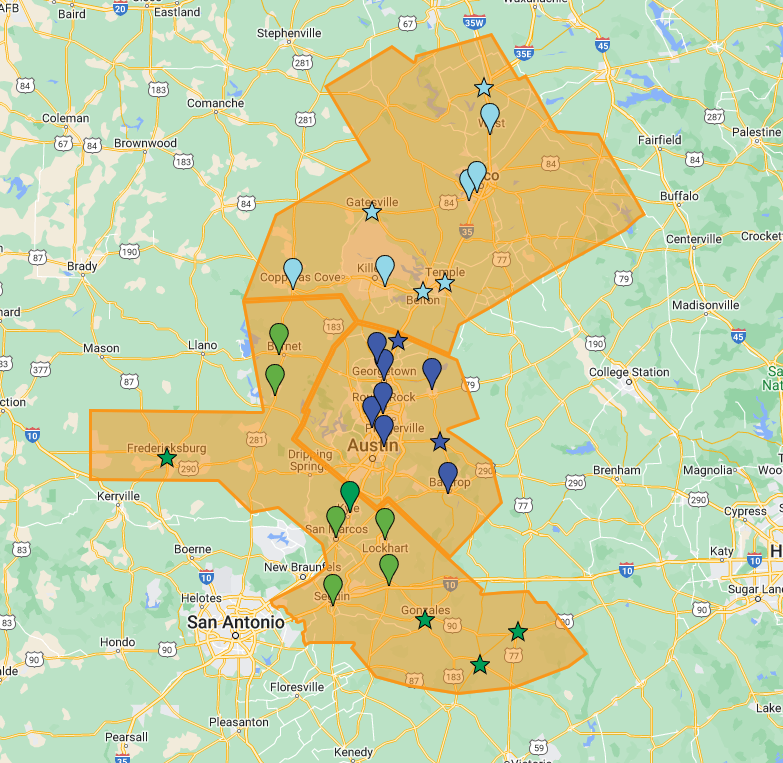Click the Kerrville label
Screen dimensions: 783x763
(x=118, y=496)
